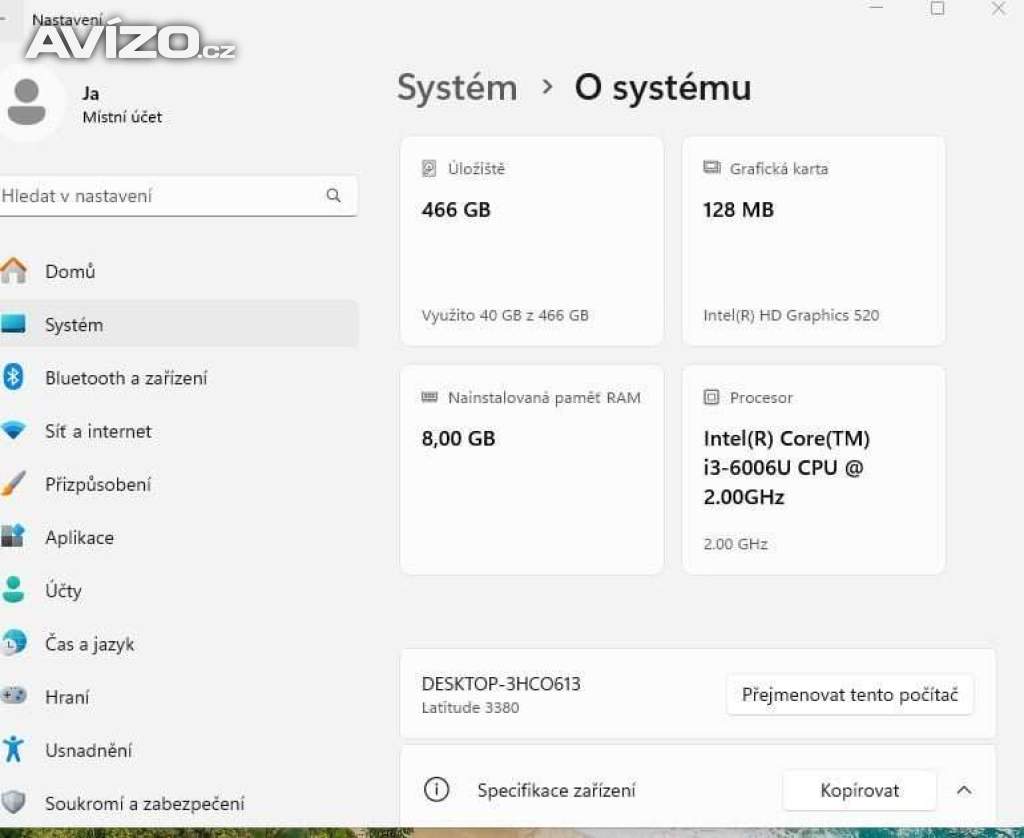Click the Aplikace tiles icon
1024x838 pixels.
point(13,536)
